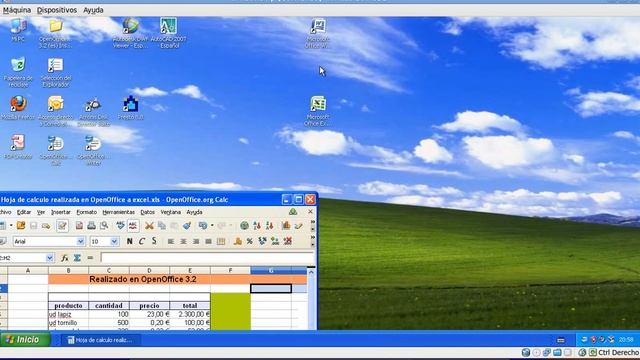Select the green filled cell in column F

click(x=230, y=311)
